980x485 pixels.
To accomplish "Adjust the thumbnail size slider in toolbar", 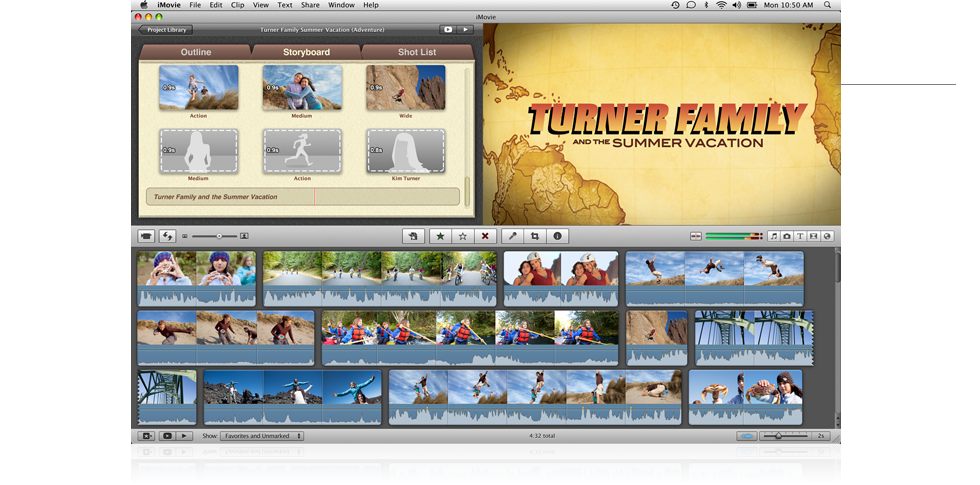I will coord(219,236).
